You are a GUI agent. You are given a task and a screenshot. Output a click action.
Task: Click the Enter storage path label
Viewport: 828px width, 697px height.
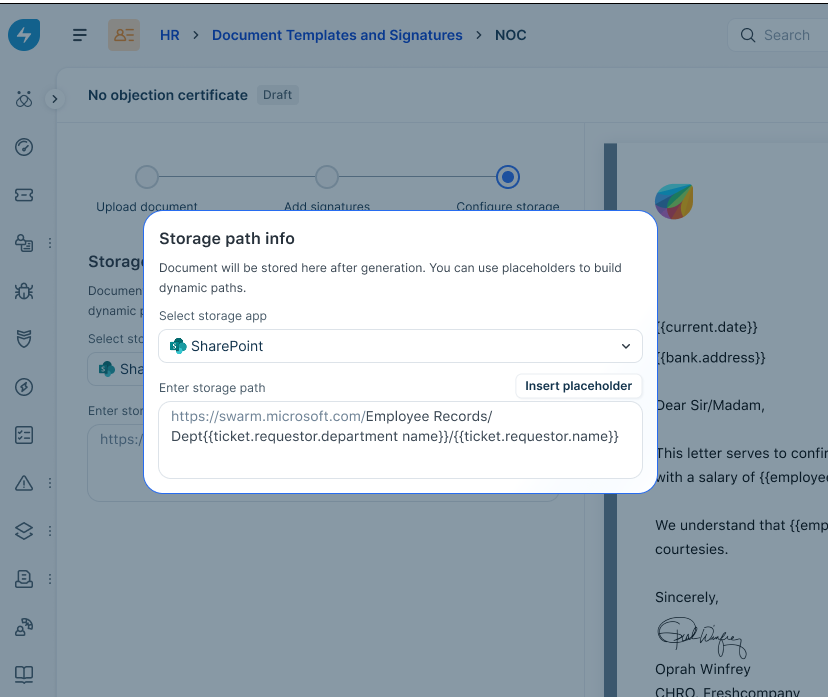coord(212,388)
